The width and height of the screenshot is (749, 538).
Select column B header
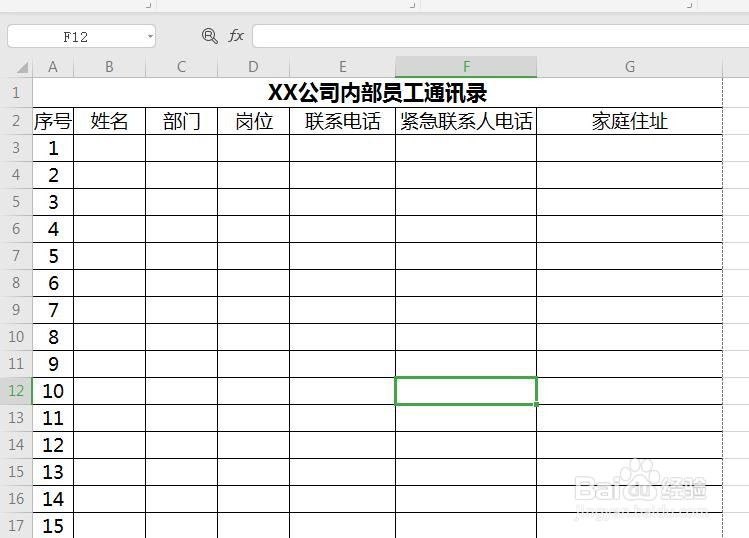(x=109, y=67)
